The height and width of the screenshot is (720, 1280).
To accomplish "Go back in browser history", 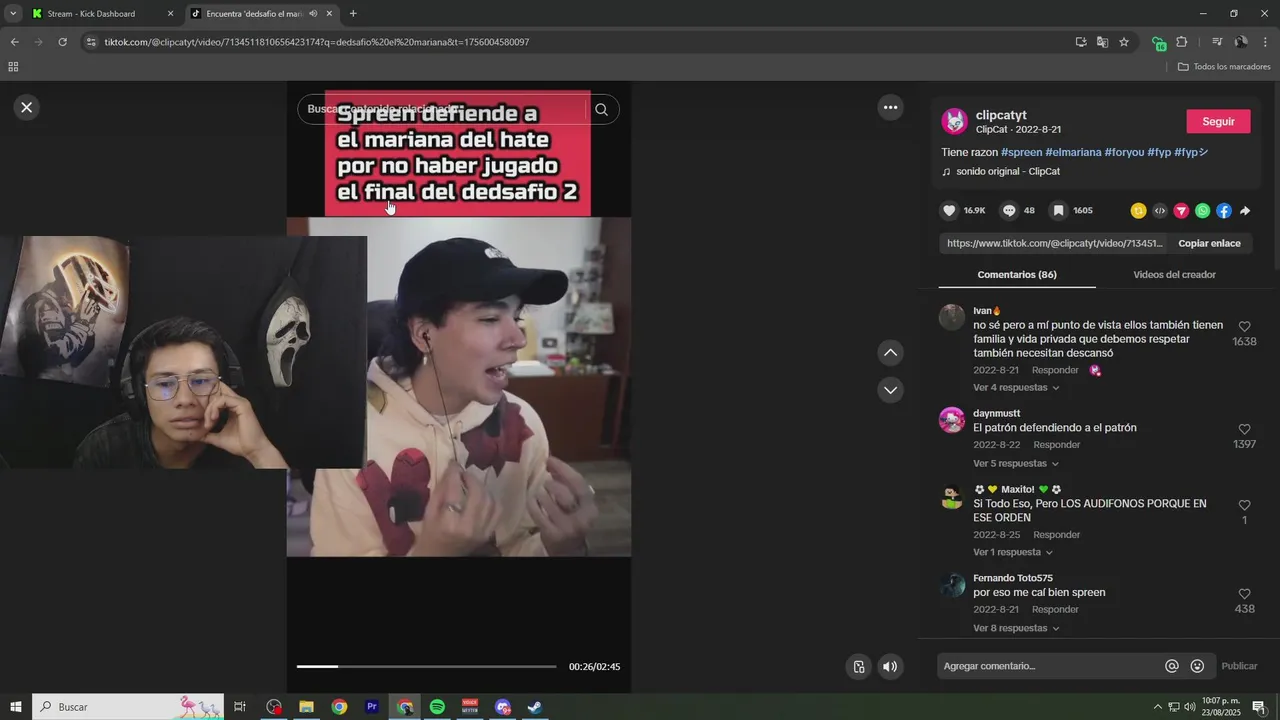I will [x=14, y=42].
